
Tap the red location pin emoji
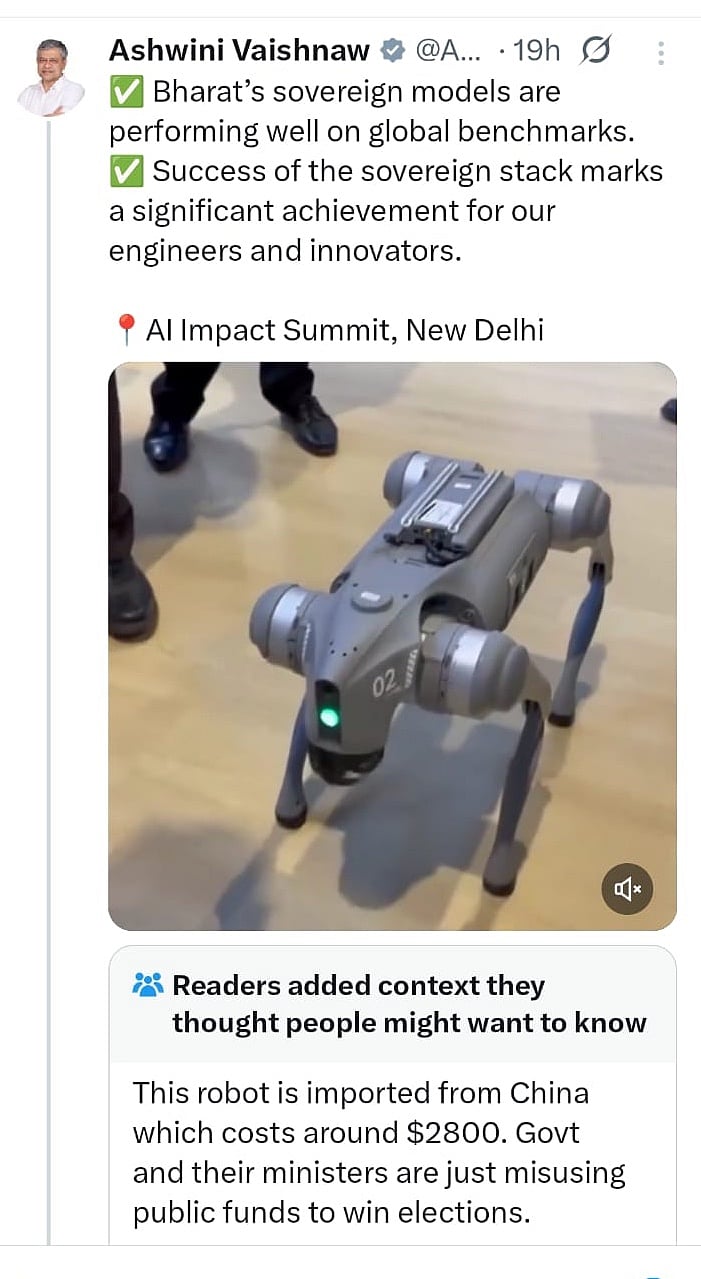coord(124,330)
